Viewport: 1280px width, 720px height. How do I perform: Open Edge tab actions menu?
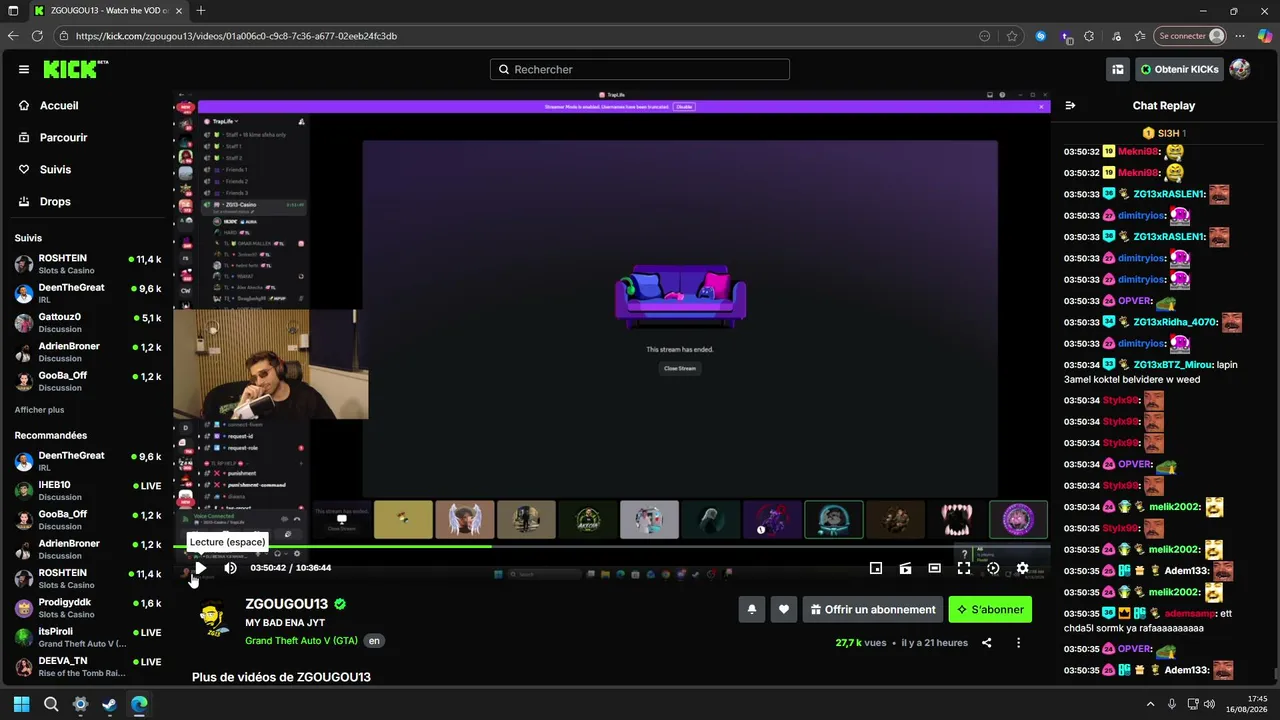(13, 11)
